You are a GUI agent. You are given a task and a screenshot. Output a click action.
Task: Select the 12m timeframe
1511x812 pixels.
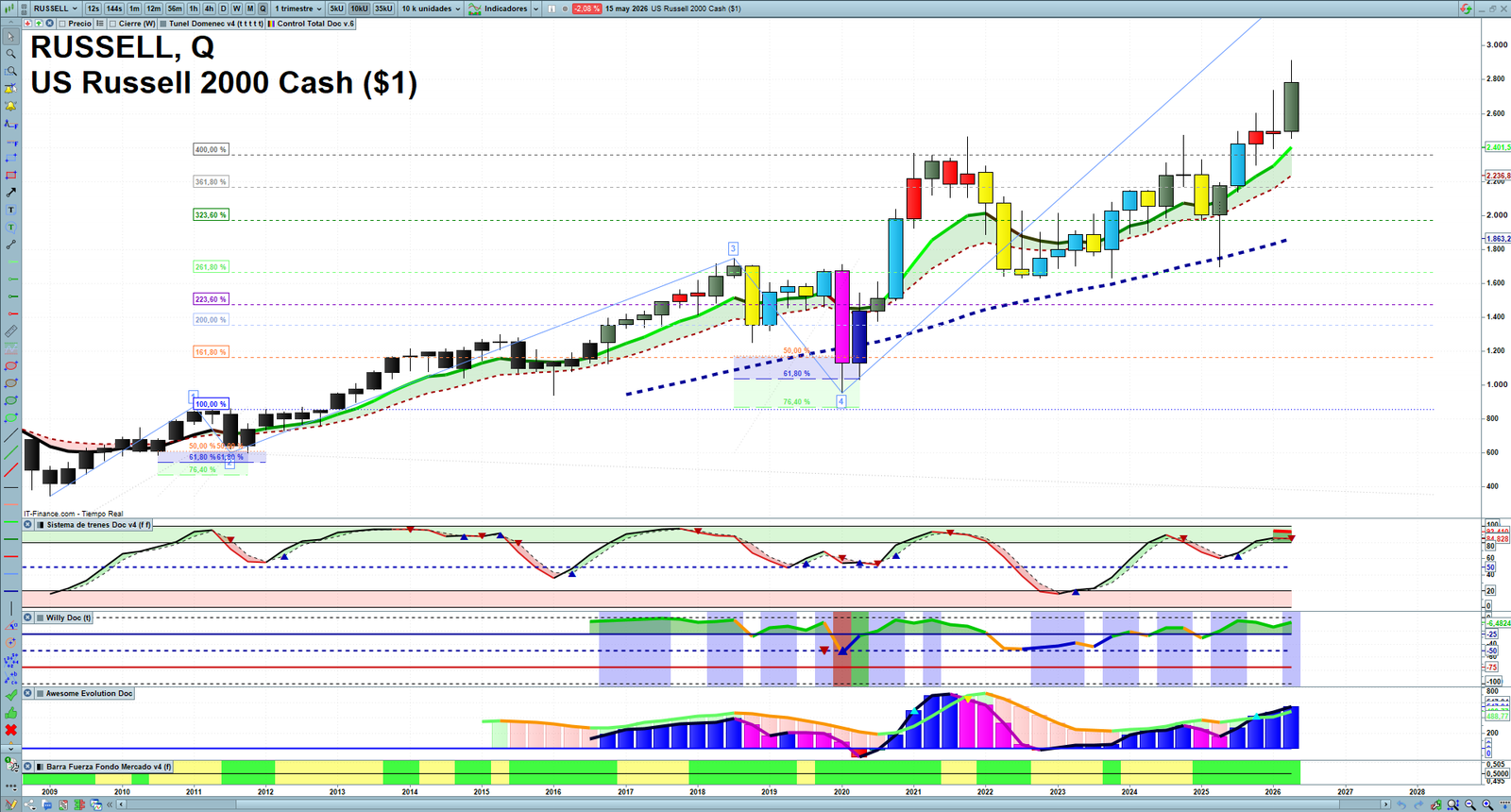click(154, 8)
